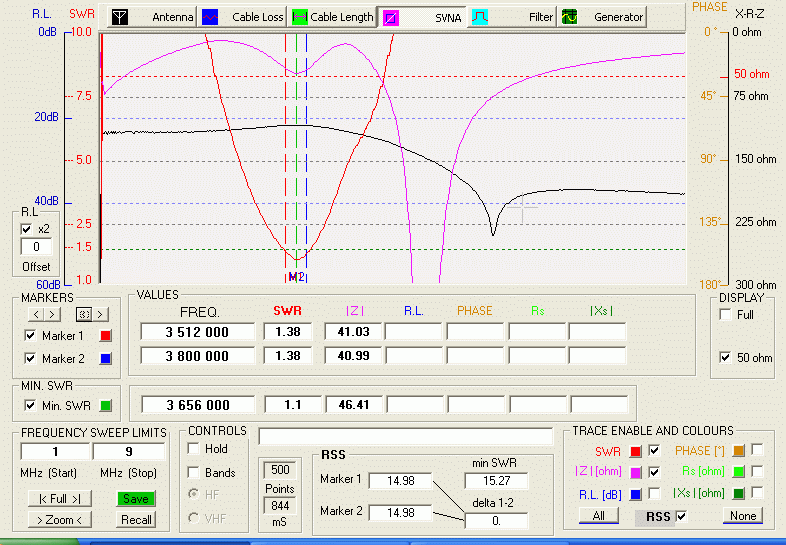Toggle the Bands checkbox
Image resolution: width=786 pixels, height=545 pixels.
194,473
